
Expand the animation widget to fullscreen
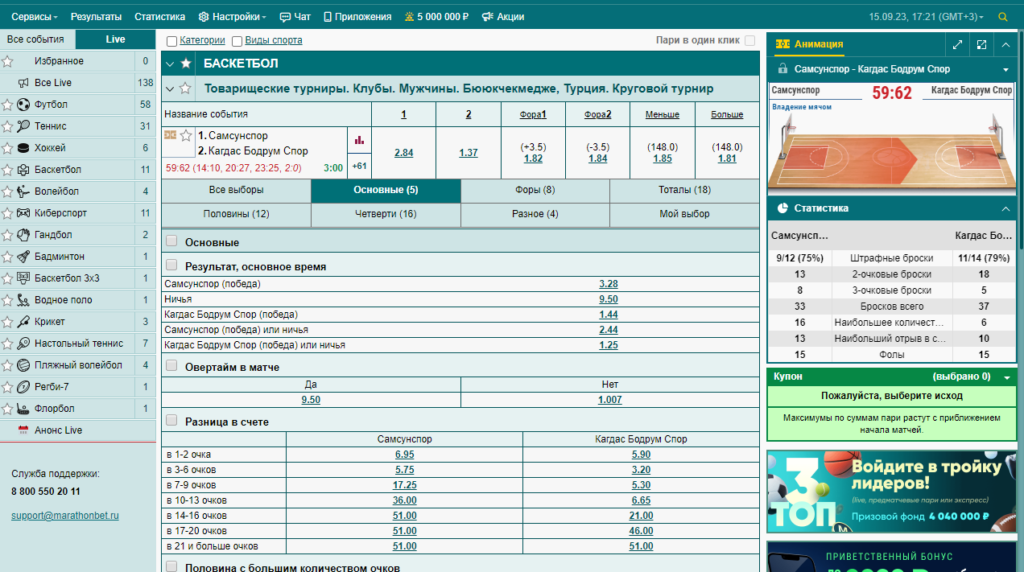(957, 44)
